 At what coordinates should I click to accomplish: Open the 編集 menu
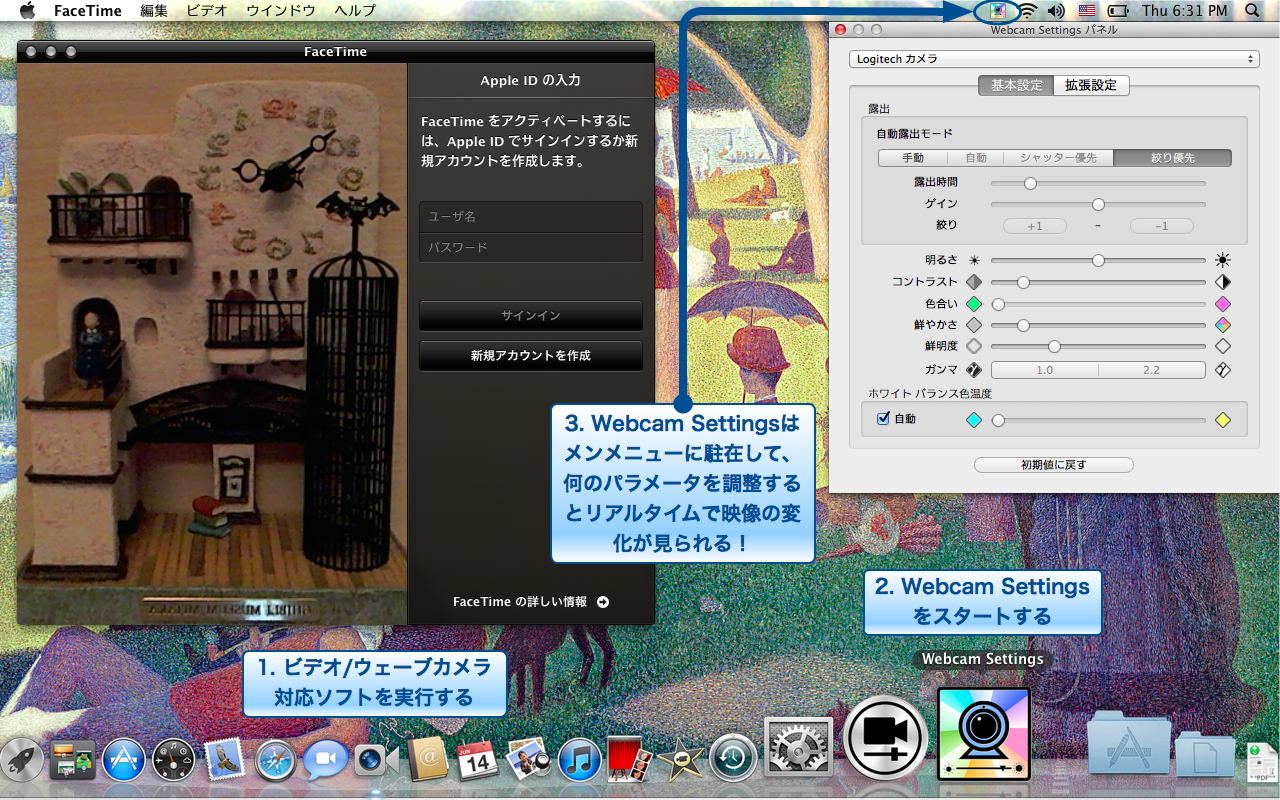click(154, 11)
